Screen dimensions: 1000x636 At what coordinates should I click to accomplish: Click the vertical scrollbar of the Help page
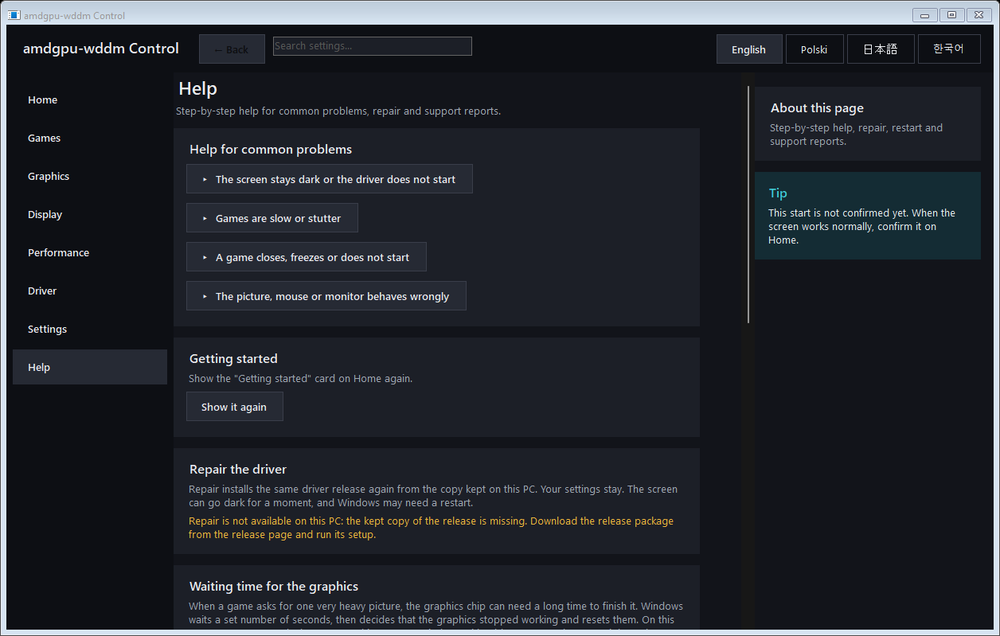(x=748, y=204)
